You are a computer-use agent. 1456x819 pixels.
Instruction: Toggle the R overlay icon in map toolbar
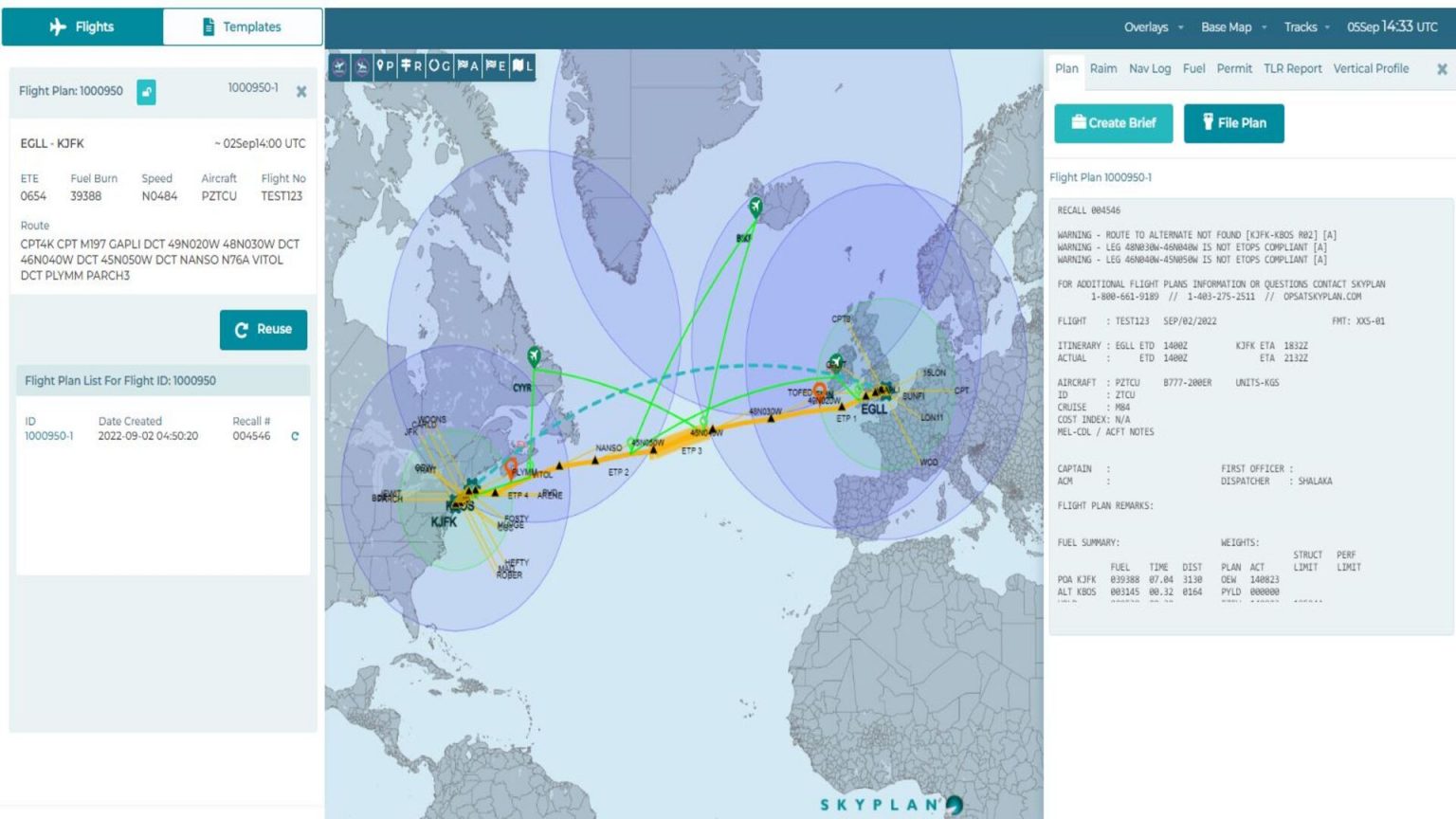pyautogui.click(x=409, y=66)
